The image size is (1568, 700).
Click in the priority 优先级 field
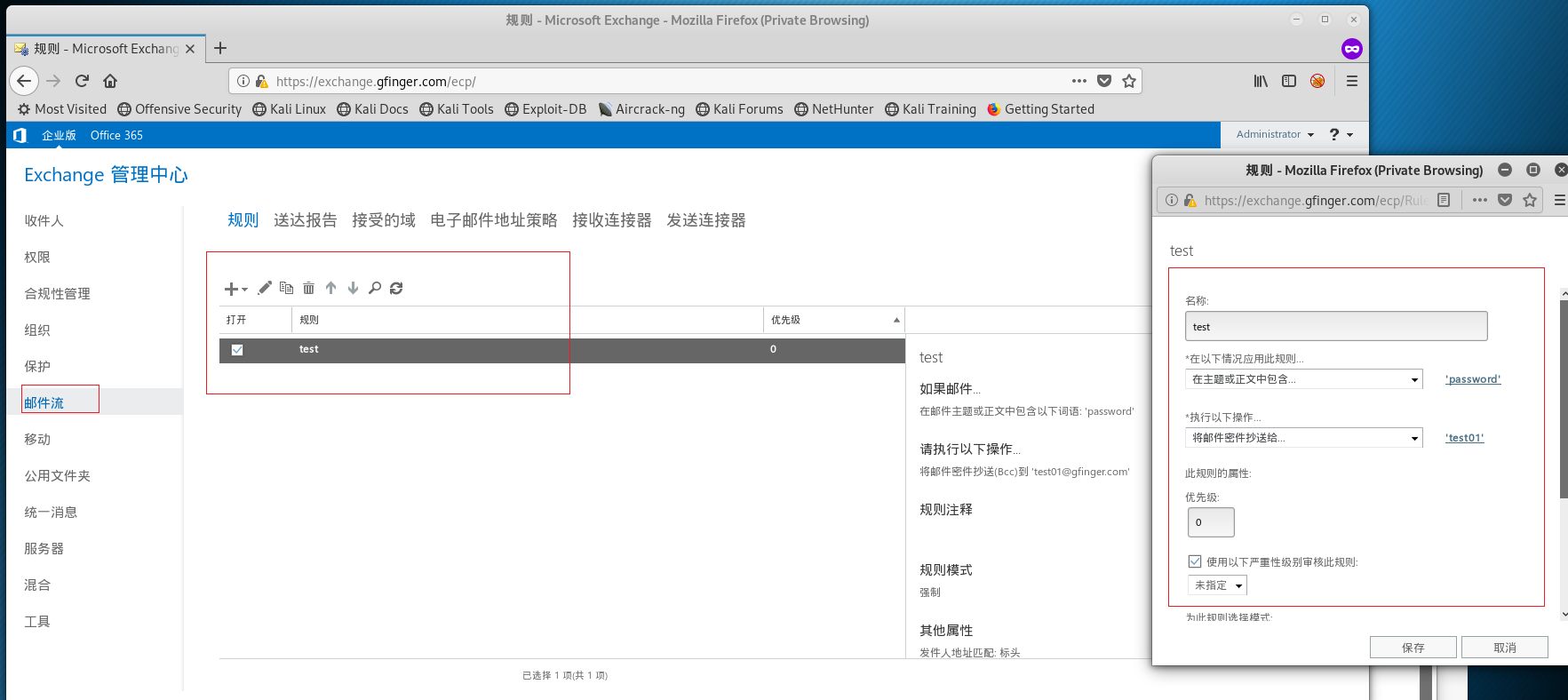tap(1211, 522)
